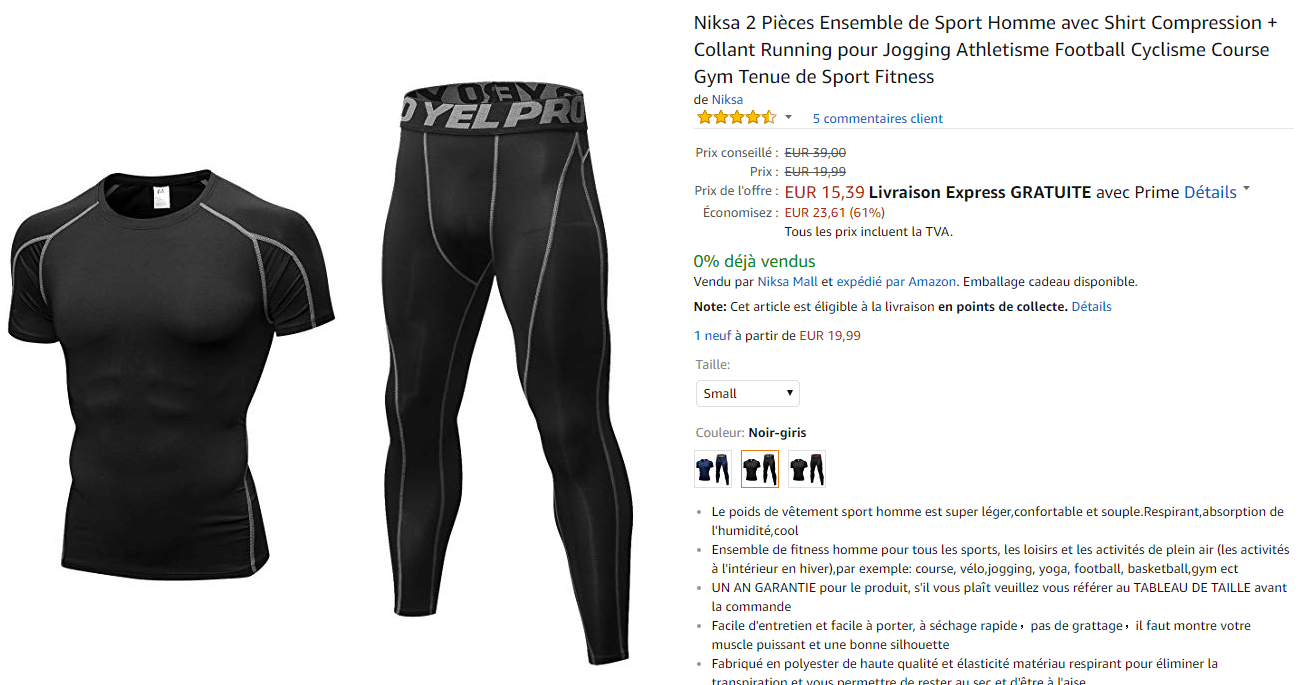Expand the Prime Détails dropdown arrow
The height and width of the screenshot is (685, 1304).
[x=1247, y=189]
